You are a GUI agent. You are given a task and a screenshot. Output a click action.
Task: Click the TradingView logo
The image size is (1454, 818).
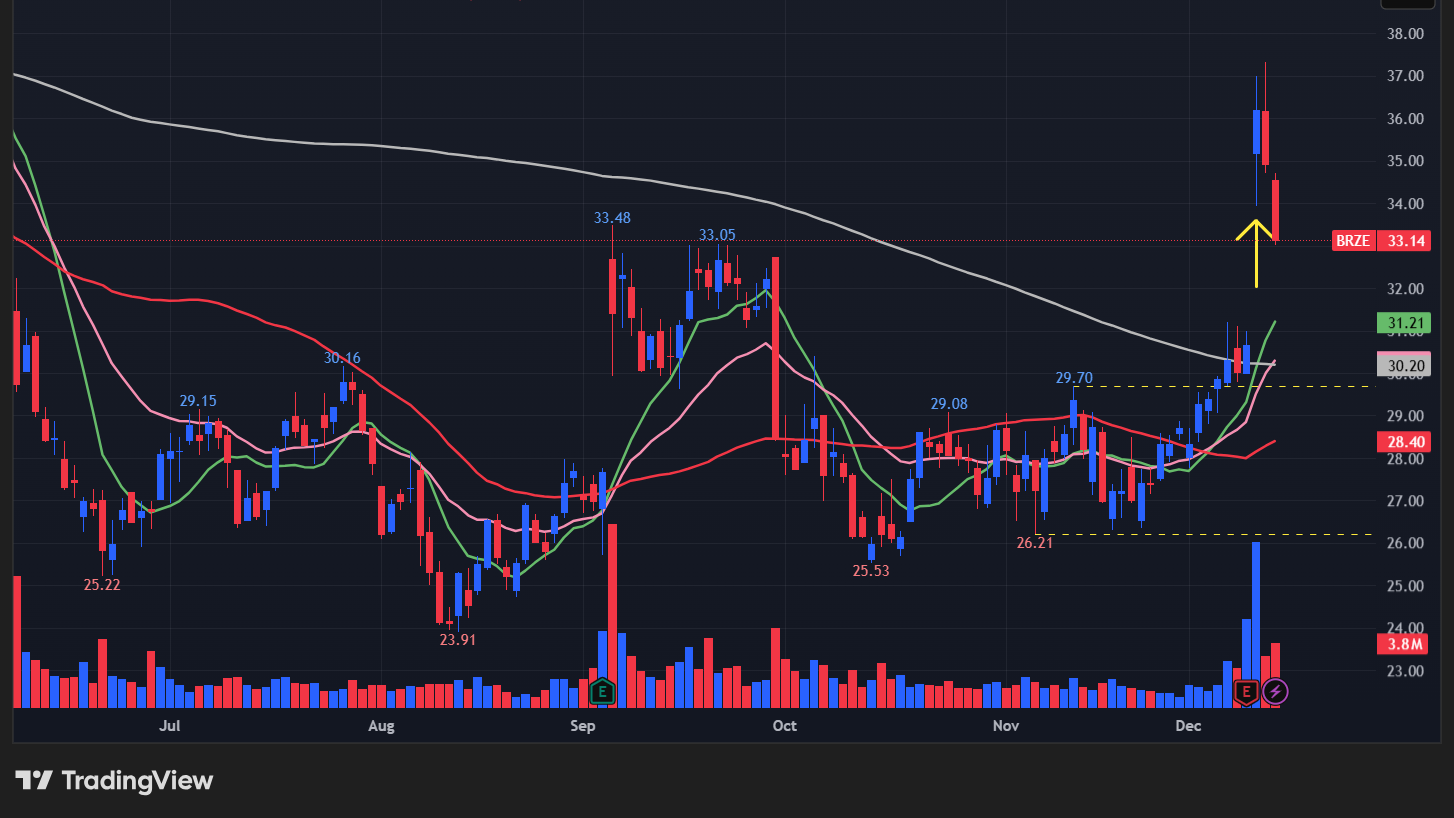(114, 780)
